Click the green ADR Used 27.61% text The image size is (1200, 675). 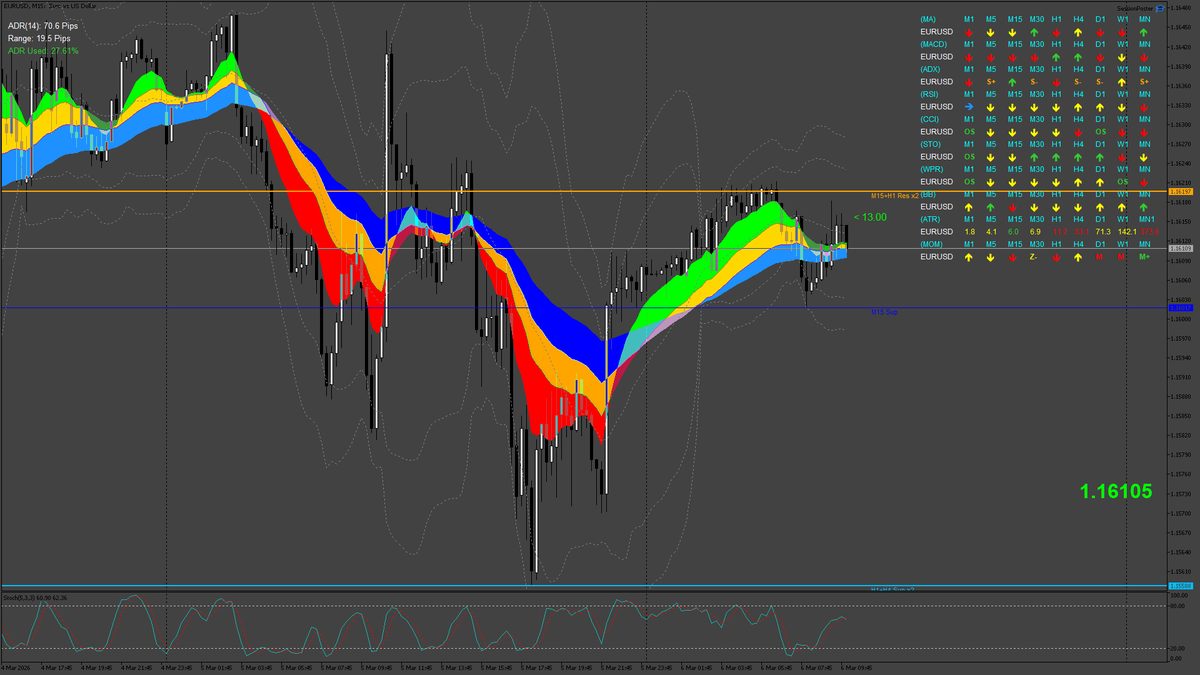[x=43, y=50]
